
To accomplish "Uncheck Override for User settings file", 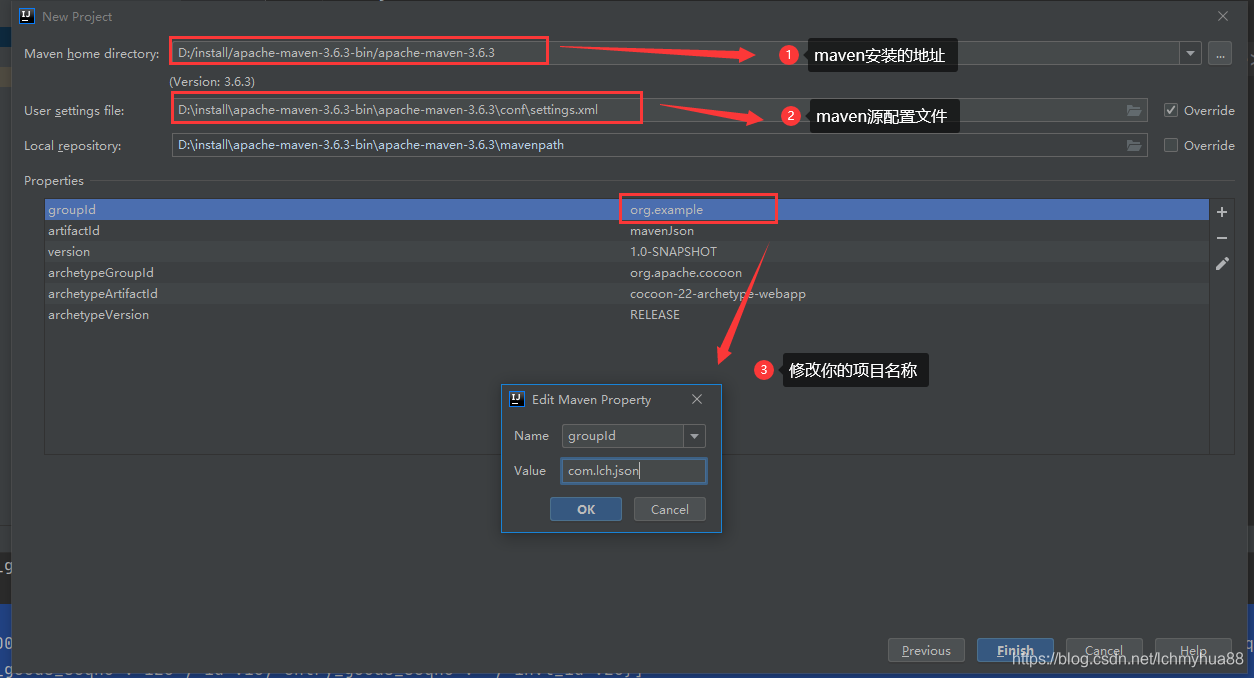I will click(x=1170, y=110).
